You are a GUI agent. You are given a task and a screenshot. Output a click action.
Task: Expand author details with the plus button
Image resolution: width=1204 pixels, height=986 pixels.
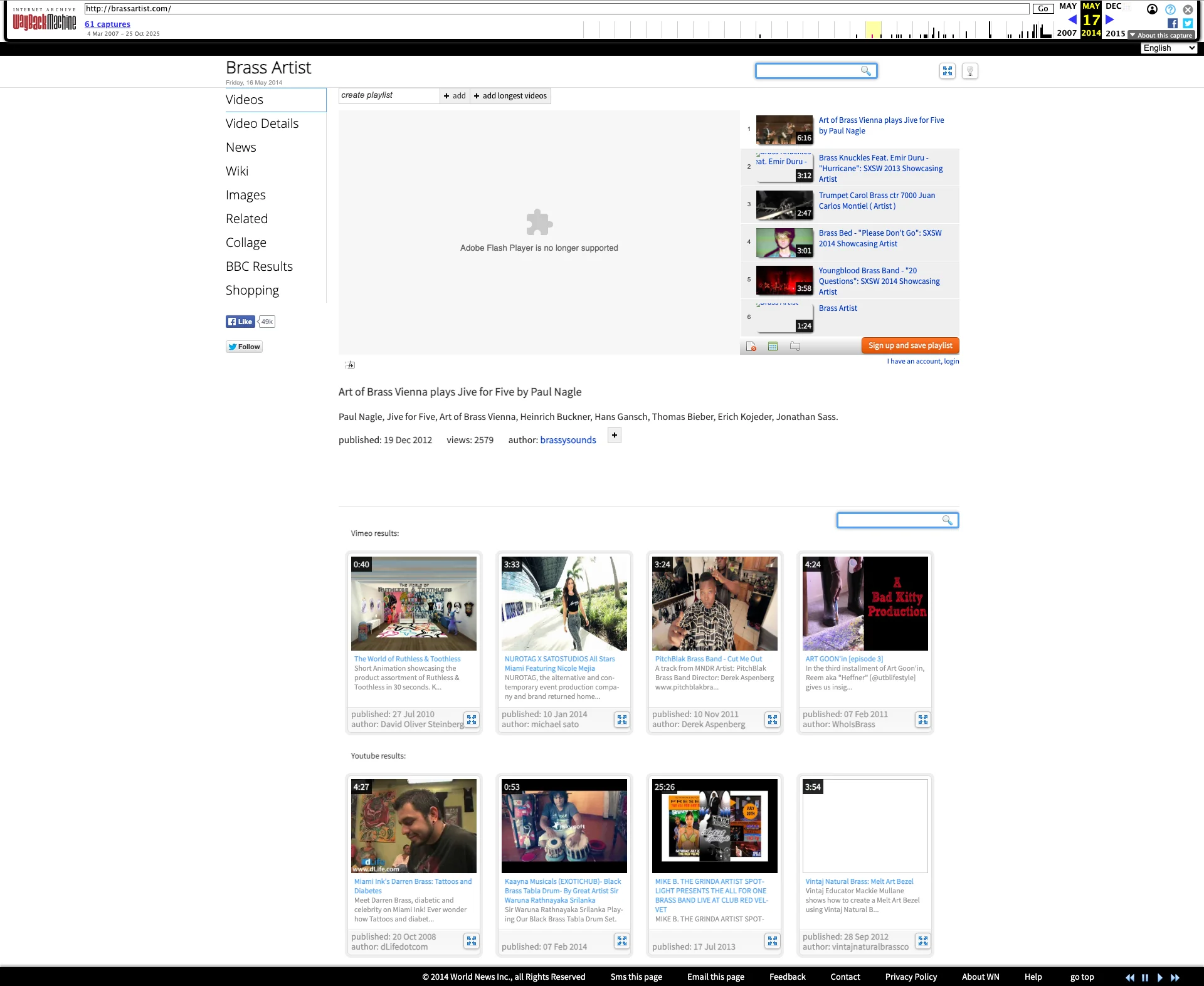614,435
